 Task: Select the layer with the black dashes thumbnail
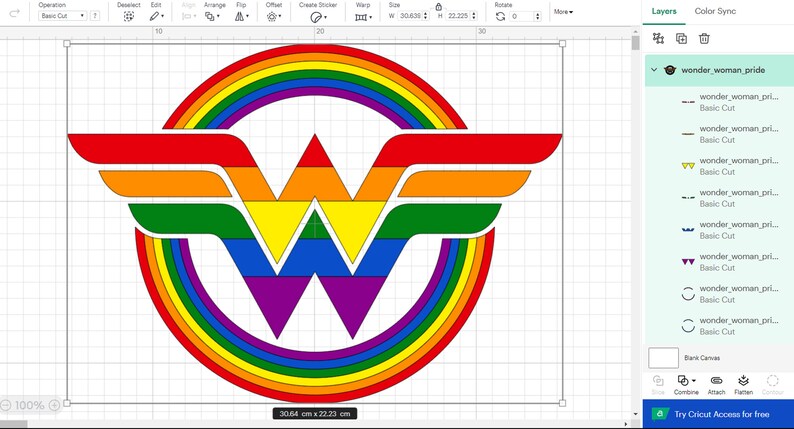[719, 198]
